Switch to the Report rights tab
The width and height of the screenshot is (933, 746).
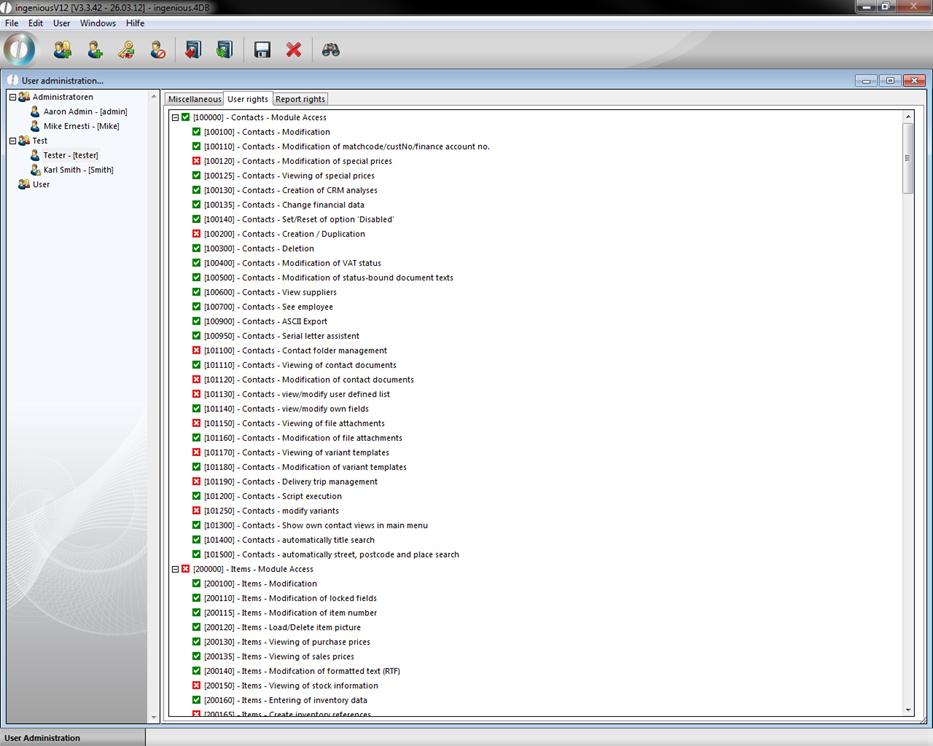click(300, 99)
